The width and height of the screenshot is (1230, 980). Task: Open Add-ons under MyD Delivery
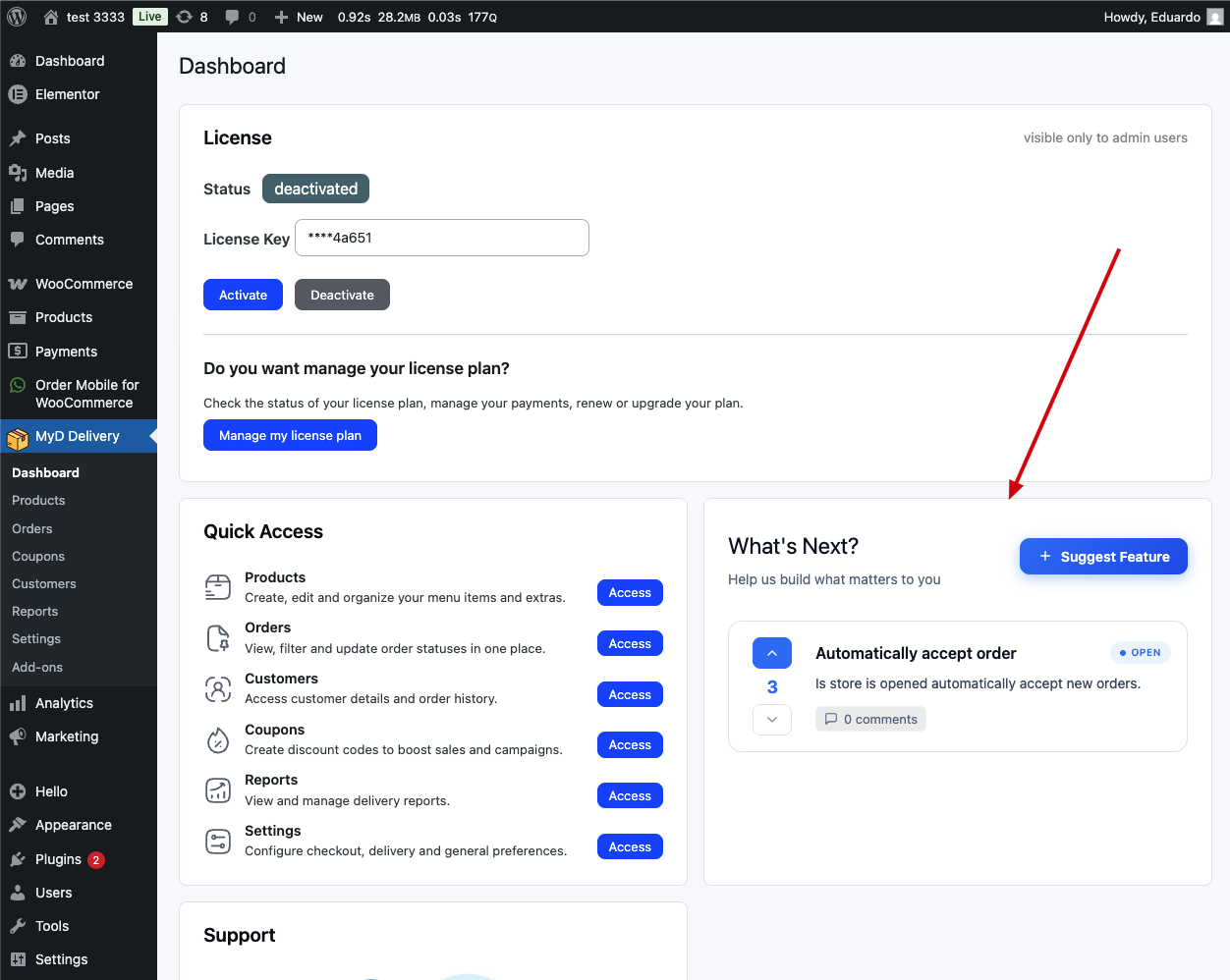[x=36, y=667]
